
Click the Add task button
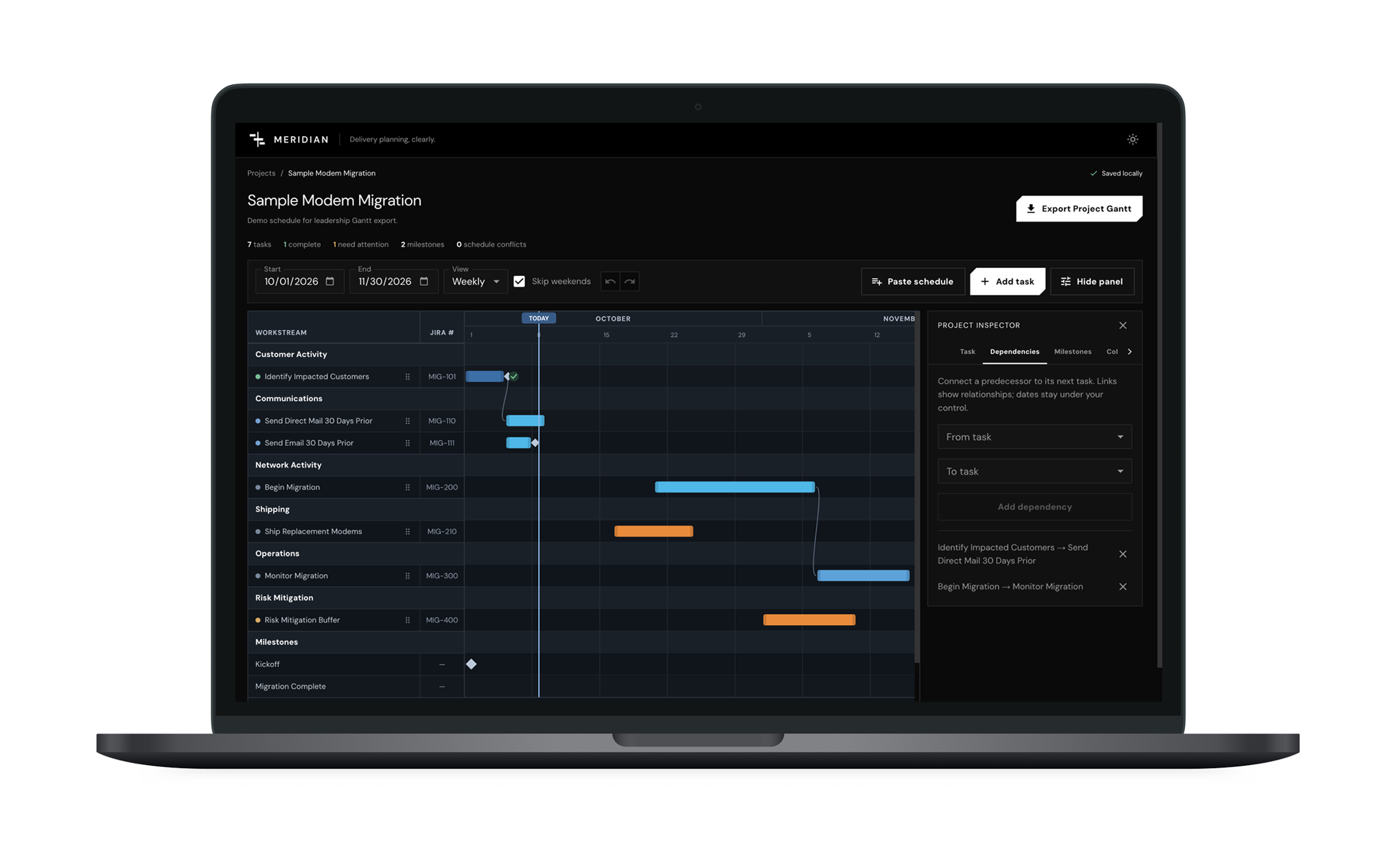point(1007,281)
